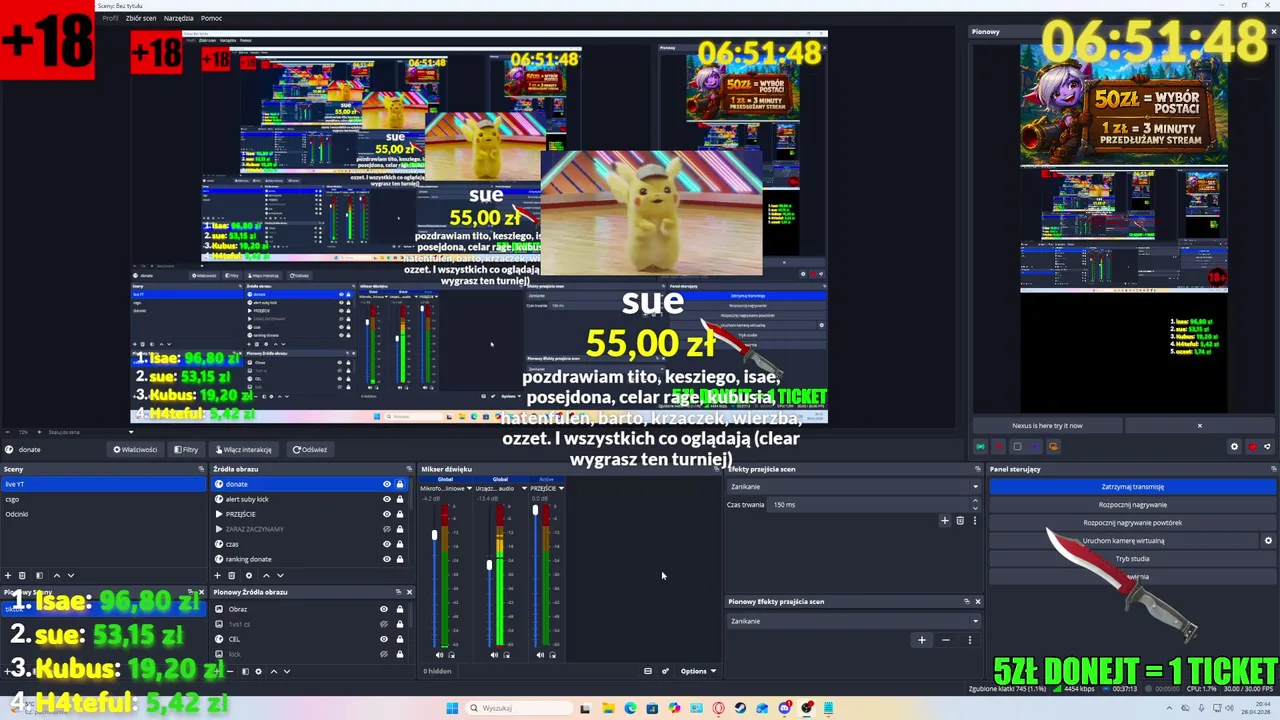Show the 1vs1 cs vertical source
1280x720 pixels.
pos(384,624)
